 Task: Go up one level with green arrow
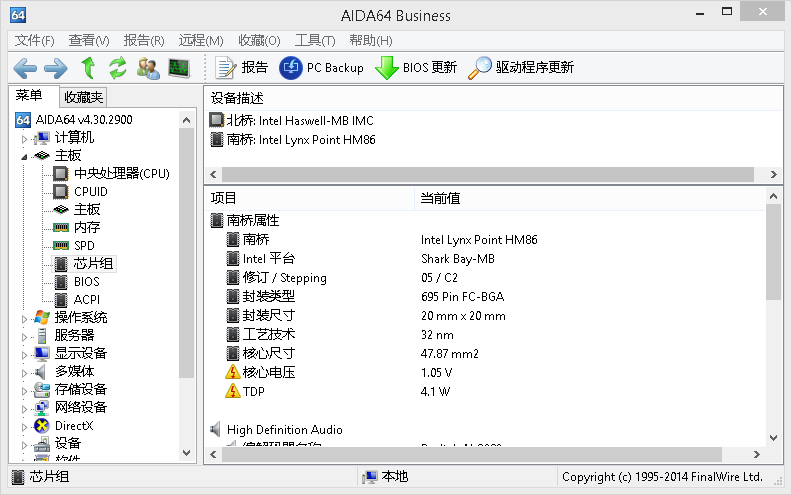[88, 68]
